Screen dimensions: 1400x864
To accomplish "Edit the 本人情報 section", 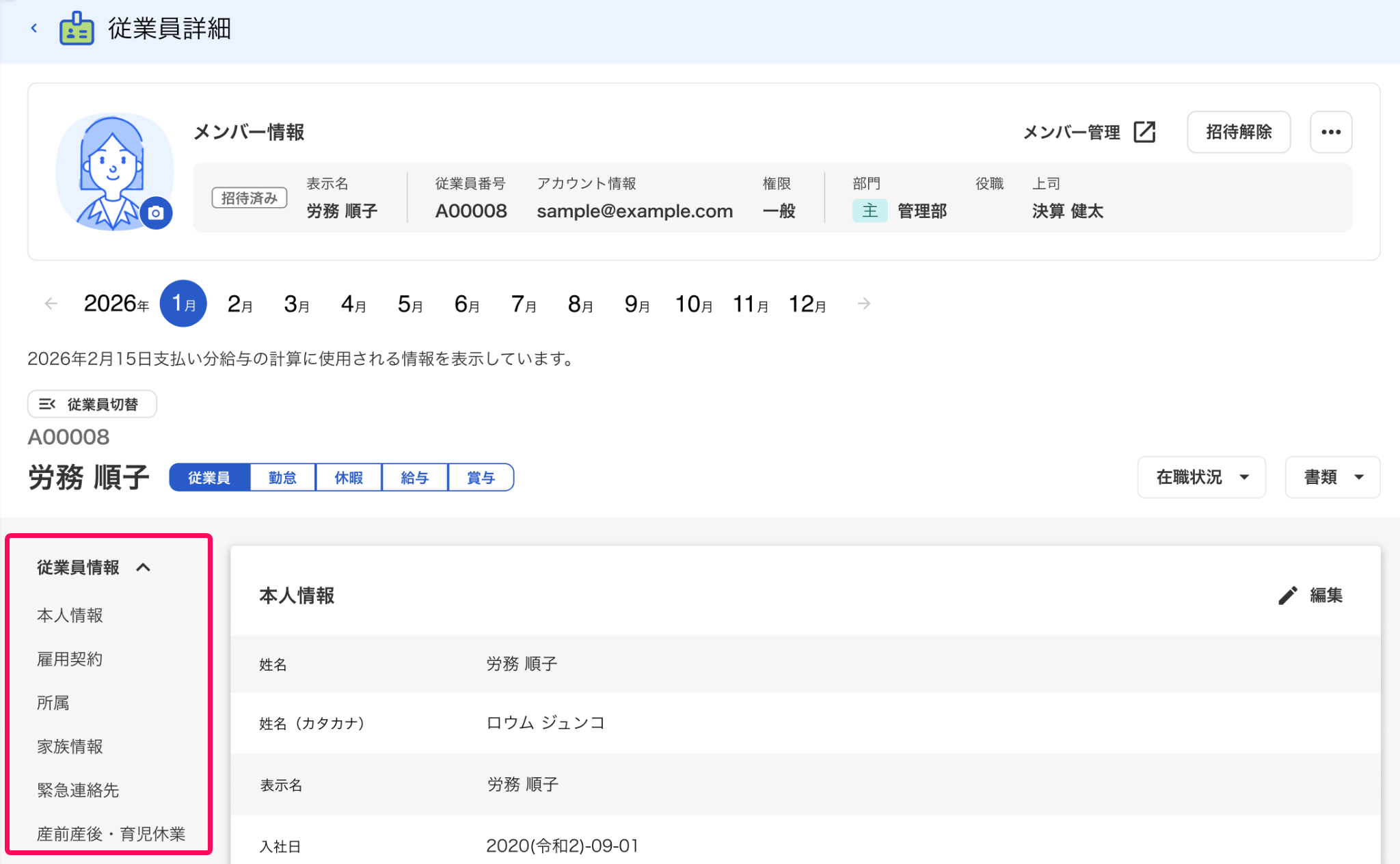I will [1310, 595].
